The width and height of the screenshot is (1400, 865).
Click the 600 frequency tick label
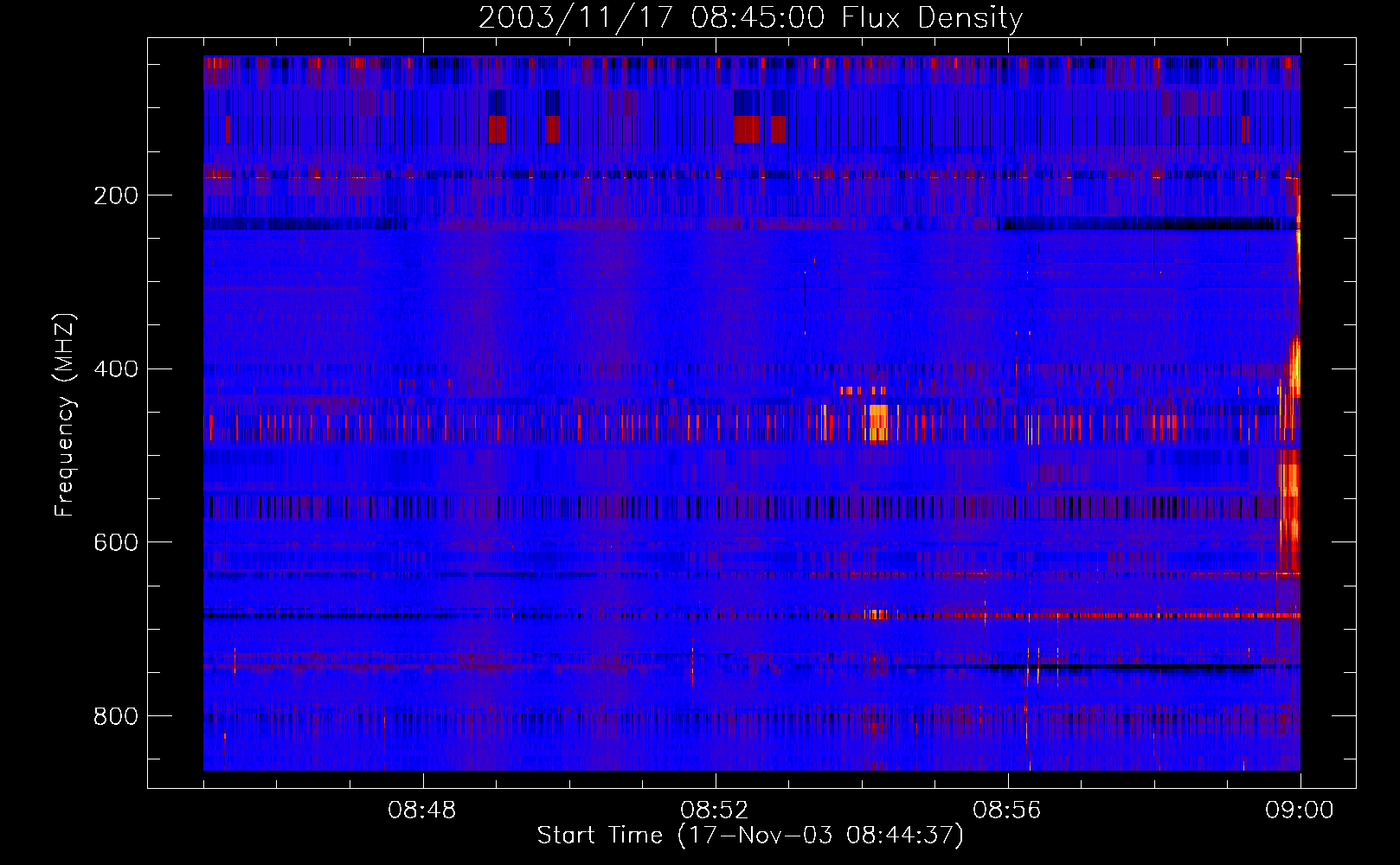(116, 542)
